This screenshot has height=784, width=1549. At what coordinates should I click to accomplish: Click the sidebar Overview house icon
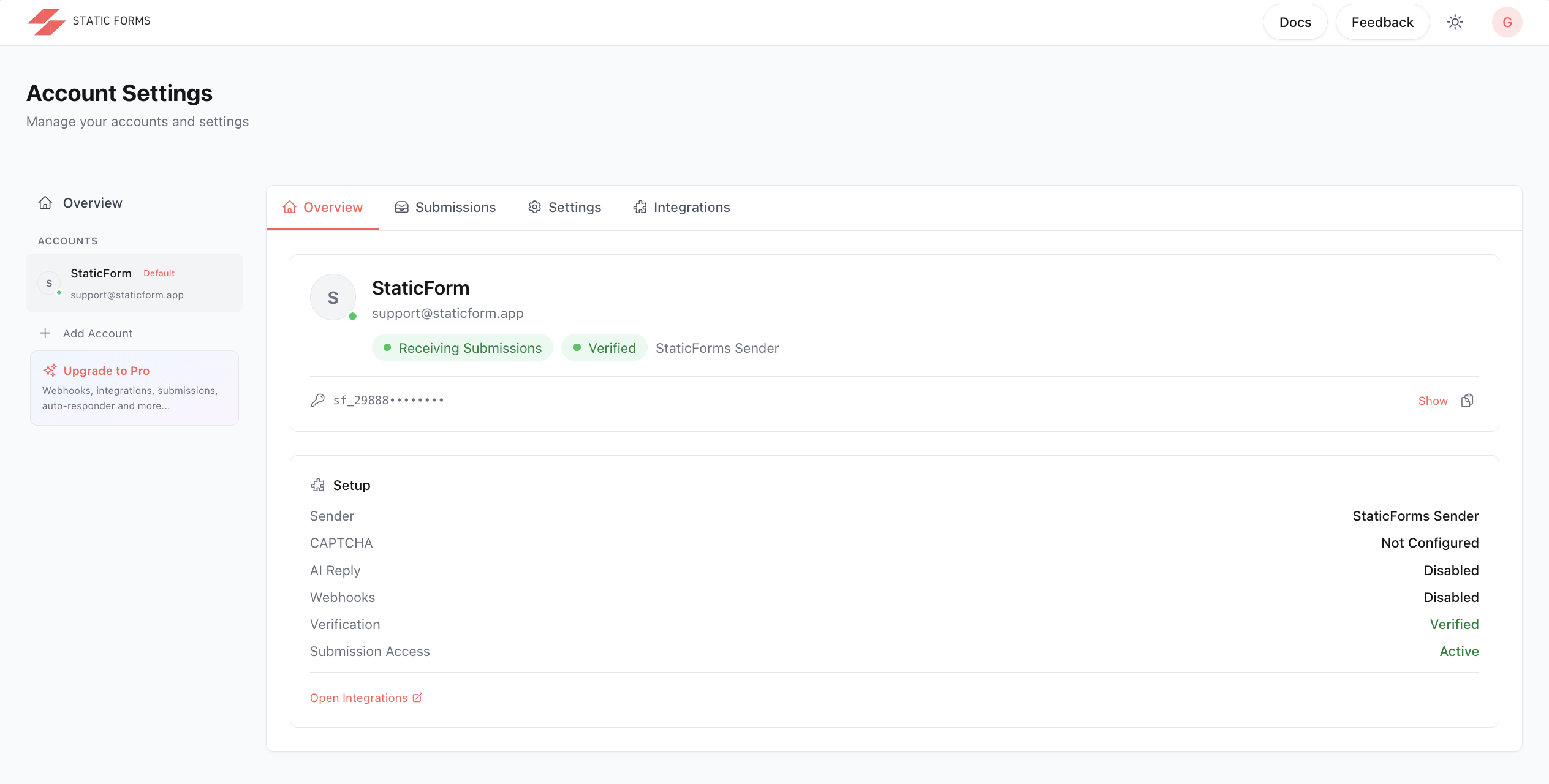[45, 203]
